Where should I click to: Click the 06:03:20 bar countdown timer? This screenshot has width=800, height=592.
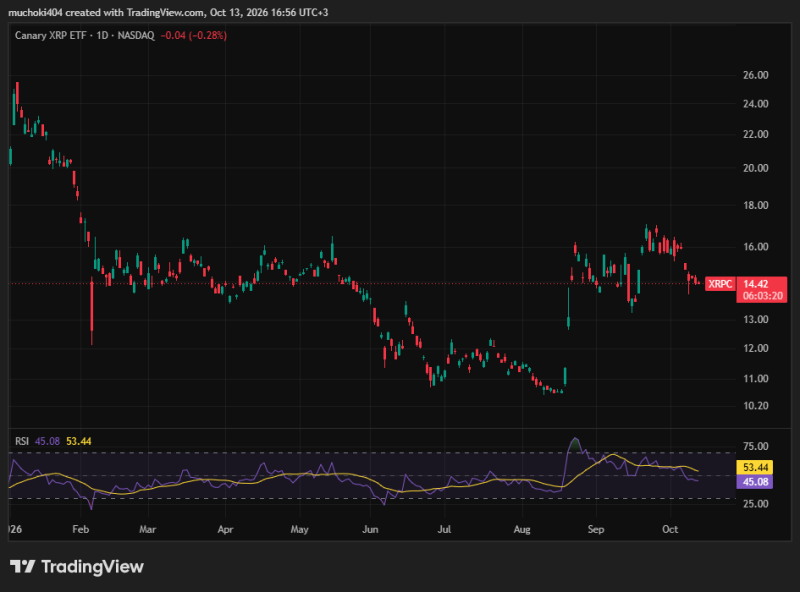pyautogui.click(x=763, y=296)
